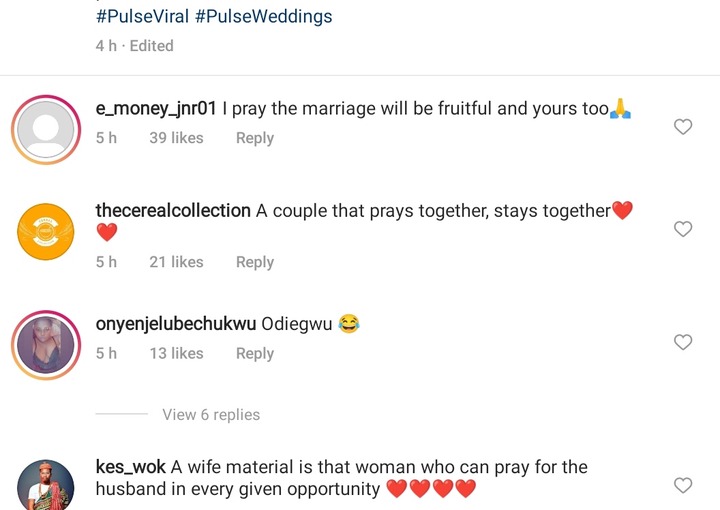This screenshot has width=720, height=510.
Task: Reply to onyenjelubechukwu's comment
Action: click(254, 353)
